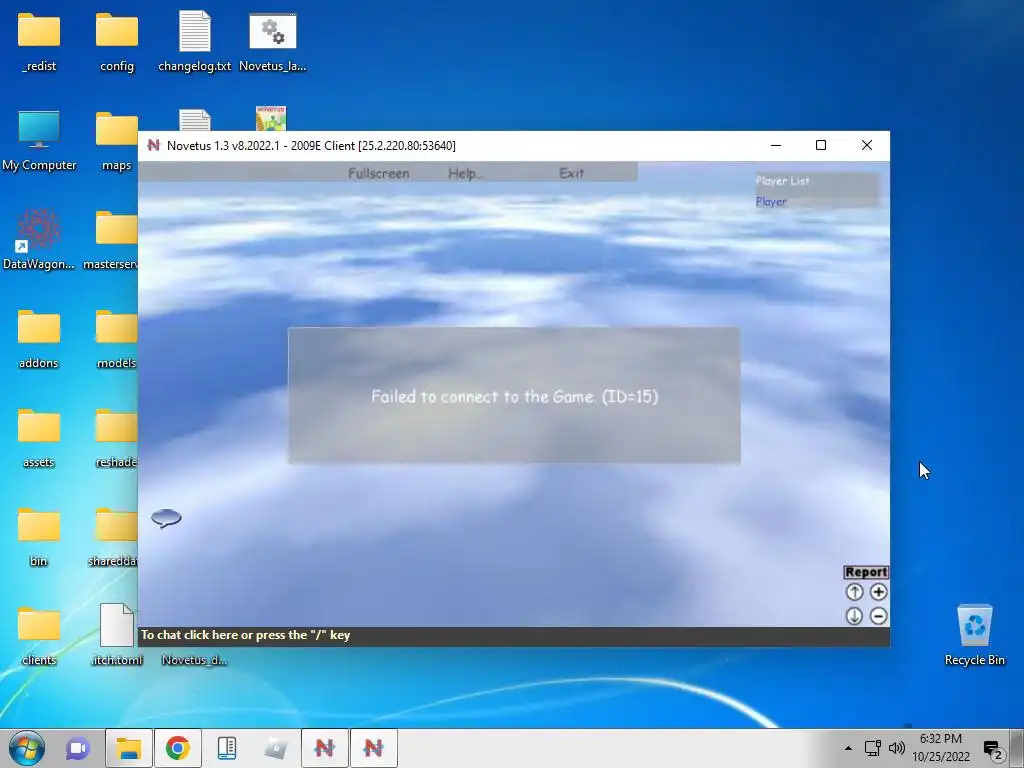The width and height of the screenshot is (1024, 768).
Task: Open the chat speech bubble icon
Action: pyautogui.click(x=166, y=518)
